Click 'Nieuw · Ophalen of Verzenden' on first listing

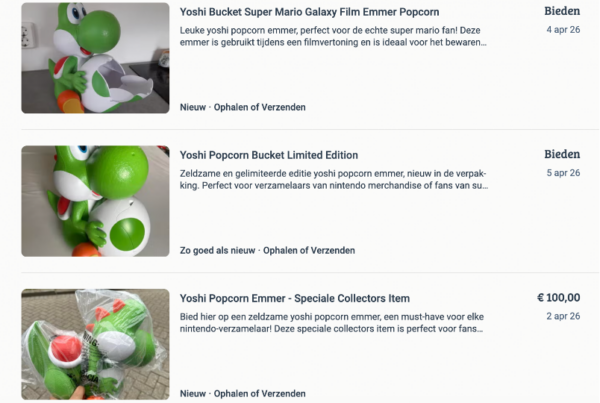click(x=243, y=107)
